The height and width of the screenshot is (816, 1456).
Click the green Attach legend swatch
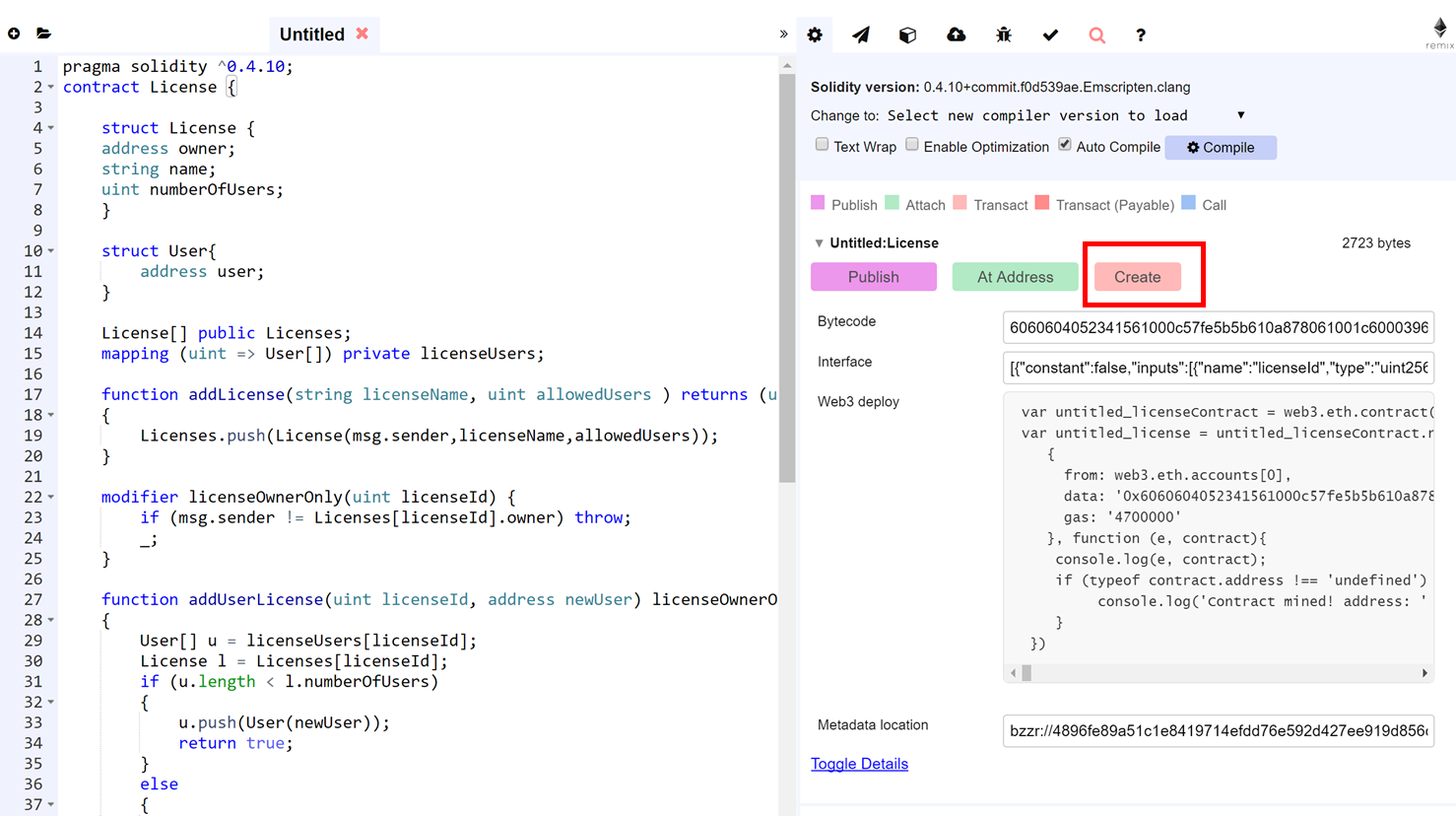point(892,203)
